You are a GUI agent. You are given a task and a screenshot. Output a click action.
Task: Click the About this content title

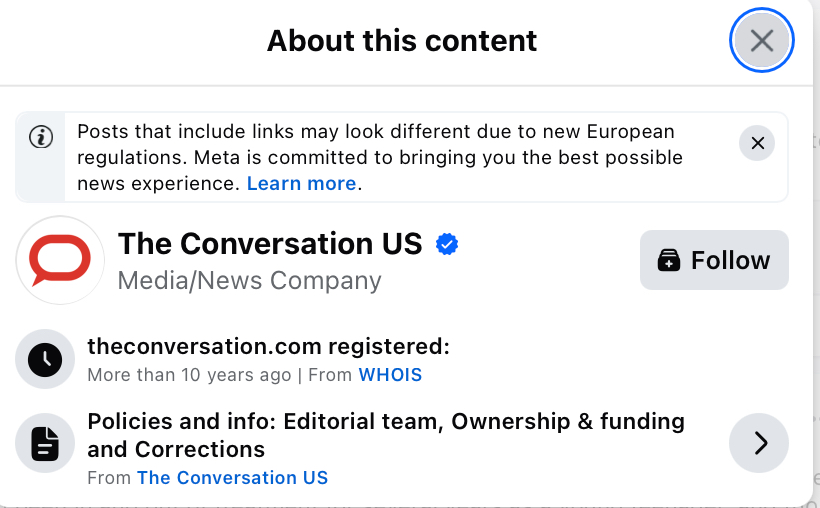pos(402,41)
